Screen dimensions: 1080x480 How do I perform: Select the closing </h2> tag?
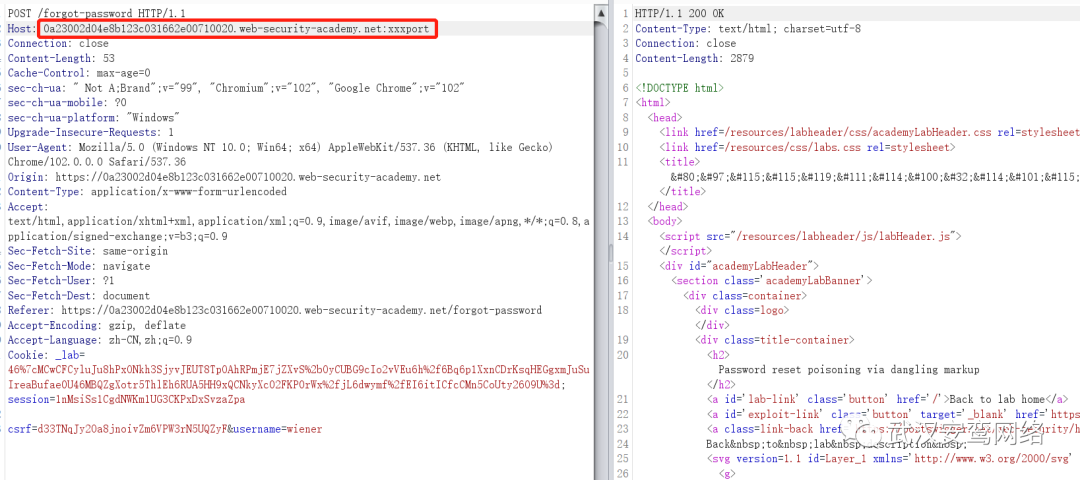[x=721, y=384]
